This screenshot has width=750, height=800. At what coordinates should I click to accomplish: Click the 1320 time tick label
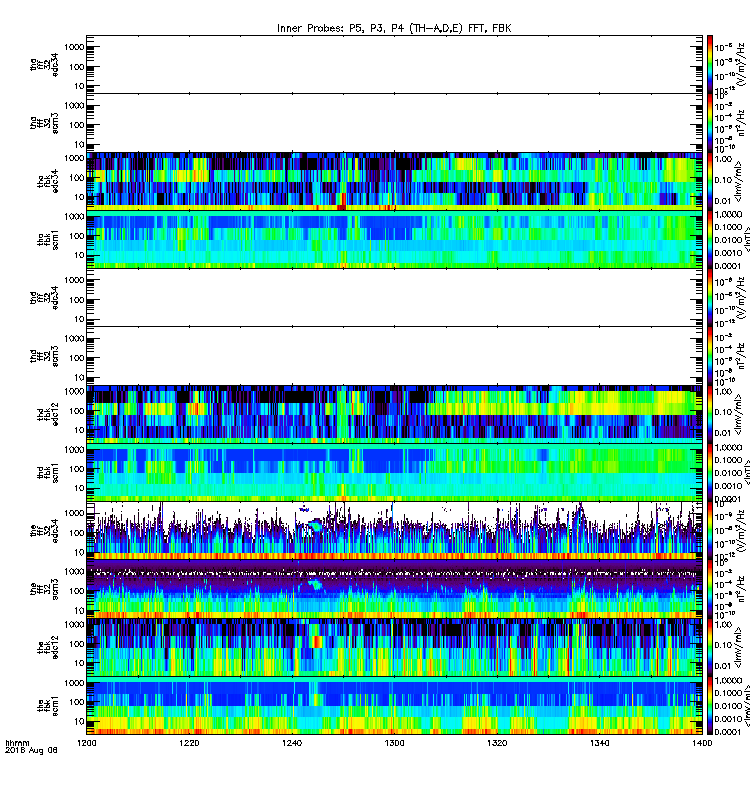pyautogui.click(x=497, y=743)
